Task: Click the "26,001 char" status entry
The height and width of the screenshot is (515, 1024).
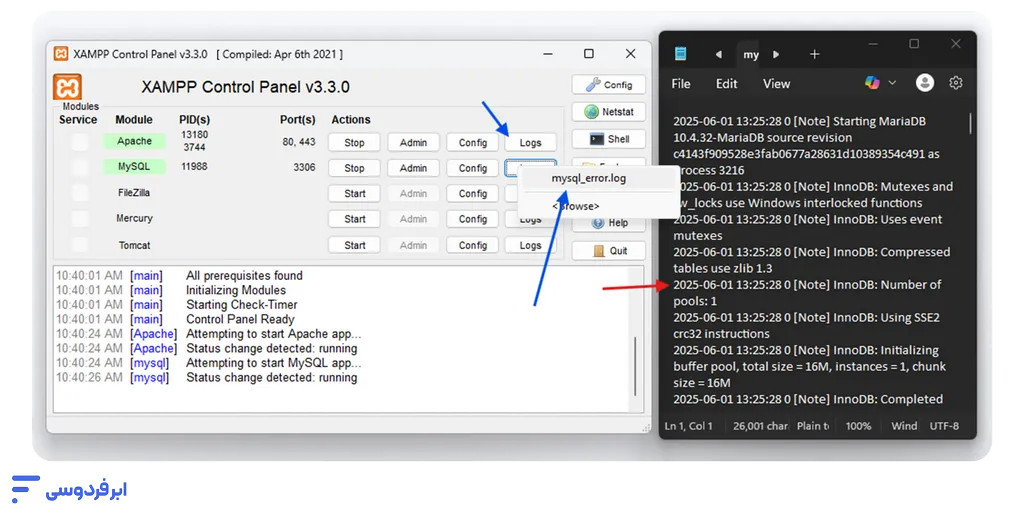Action: click(760, 426)
